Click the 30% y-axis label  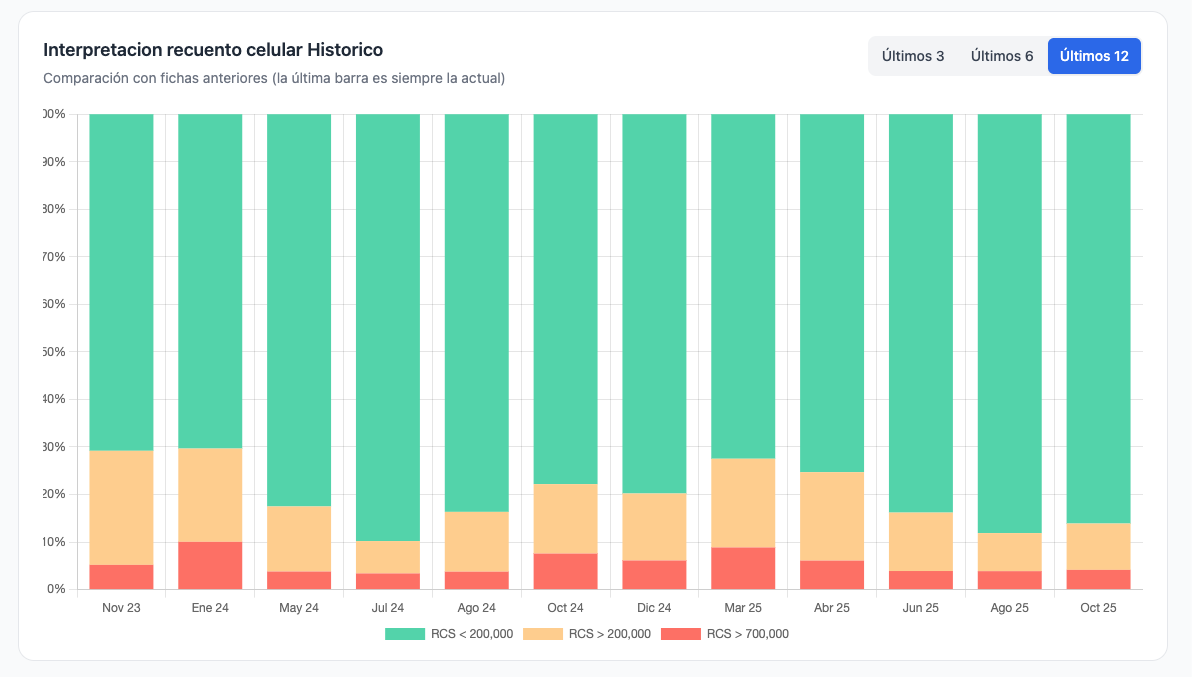[55, 447]
